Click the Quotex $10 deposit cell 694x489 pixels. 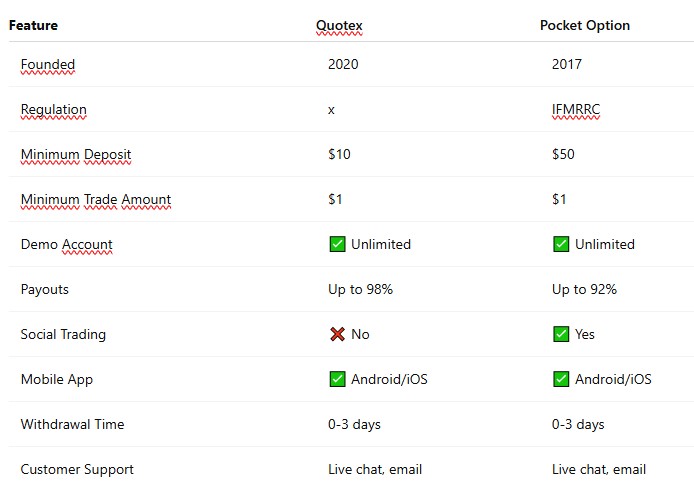[339, 154]
